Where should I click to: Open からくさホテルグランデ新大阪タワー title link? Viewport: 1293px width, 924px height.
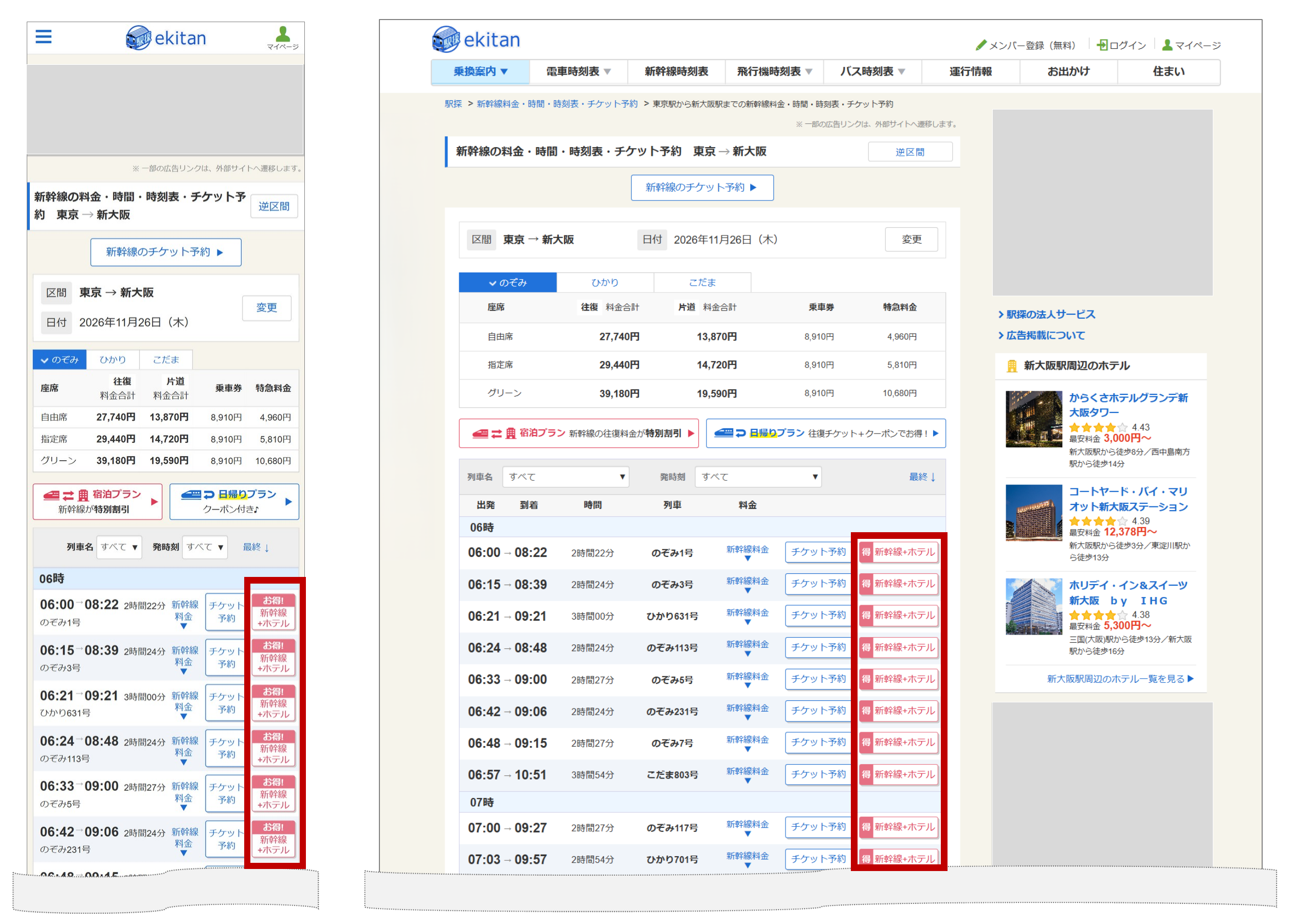[1128, 405]
